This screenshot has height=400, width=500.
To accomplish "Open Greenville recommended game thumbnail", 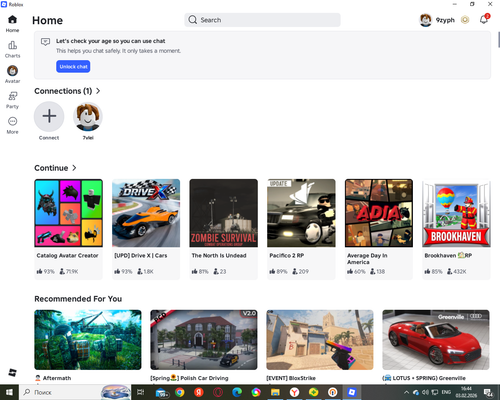I will 436,340.
